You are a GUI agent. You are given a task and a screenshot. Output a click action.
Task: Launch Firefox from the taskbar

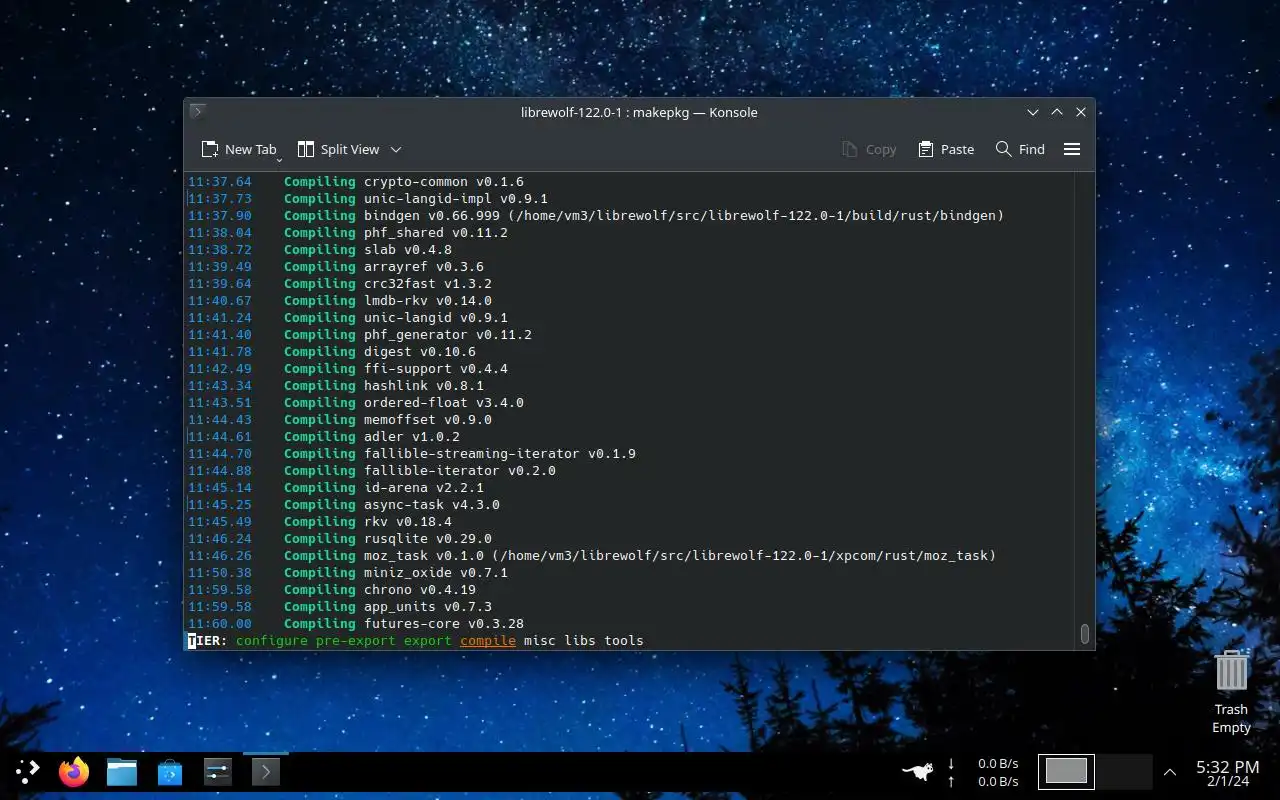tap(74, 771)
